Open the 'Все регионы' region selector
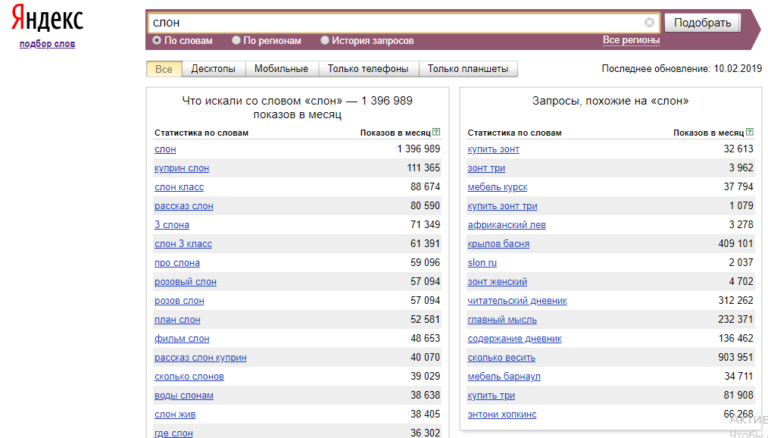 (631, 40)
